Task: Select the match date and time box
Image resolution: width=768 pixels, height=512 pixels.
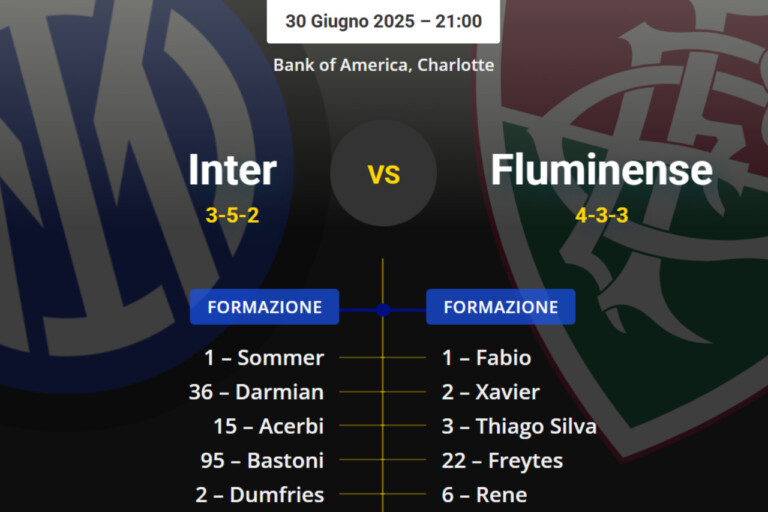Action: click(383, 21)
